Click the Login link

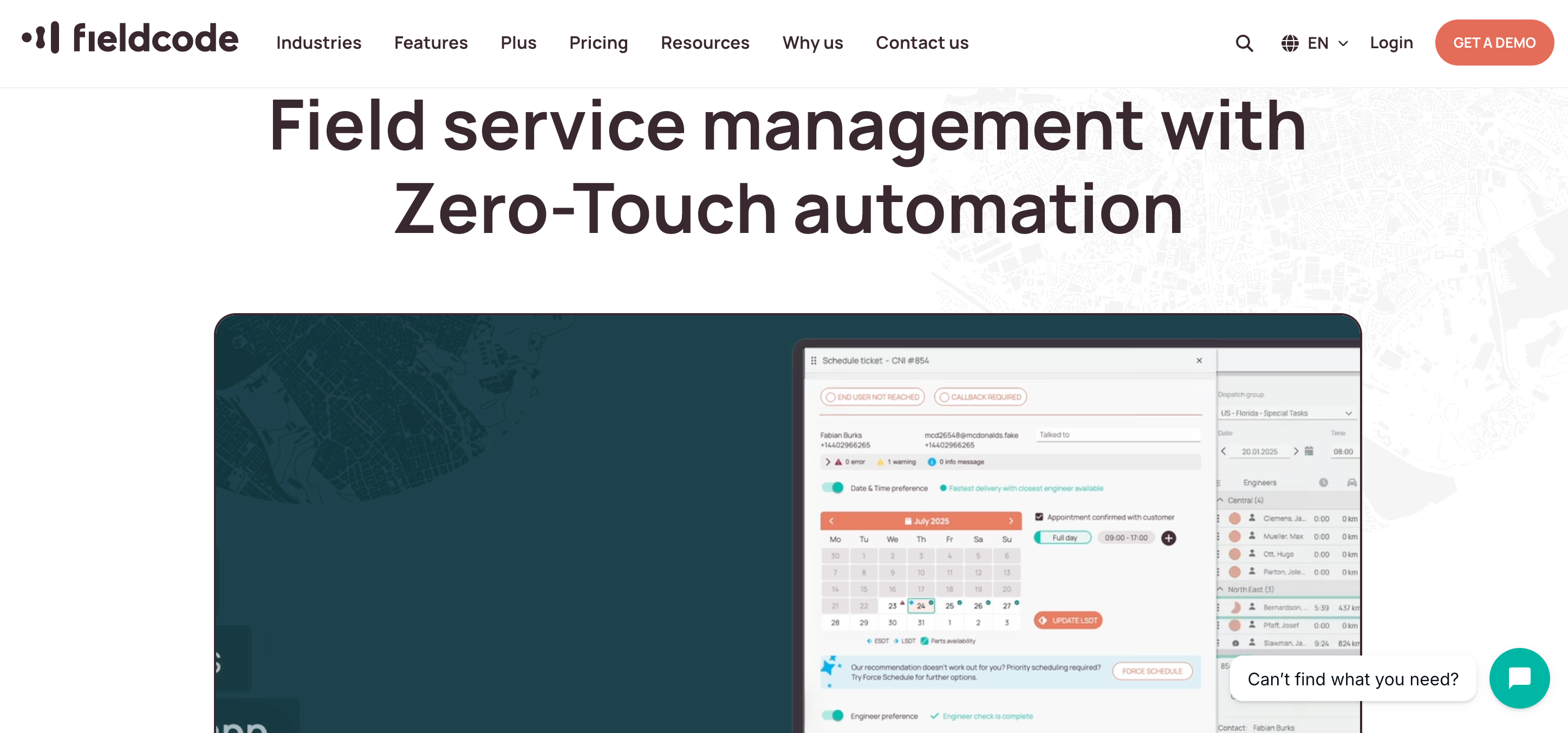(1391, 43)
